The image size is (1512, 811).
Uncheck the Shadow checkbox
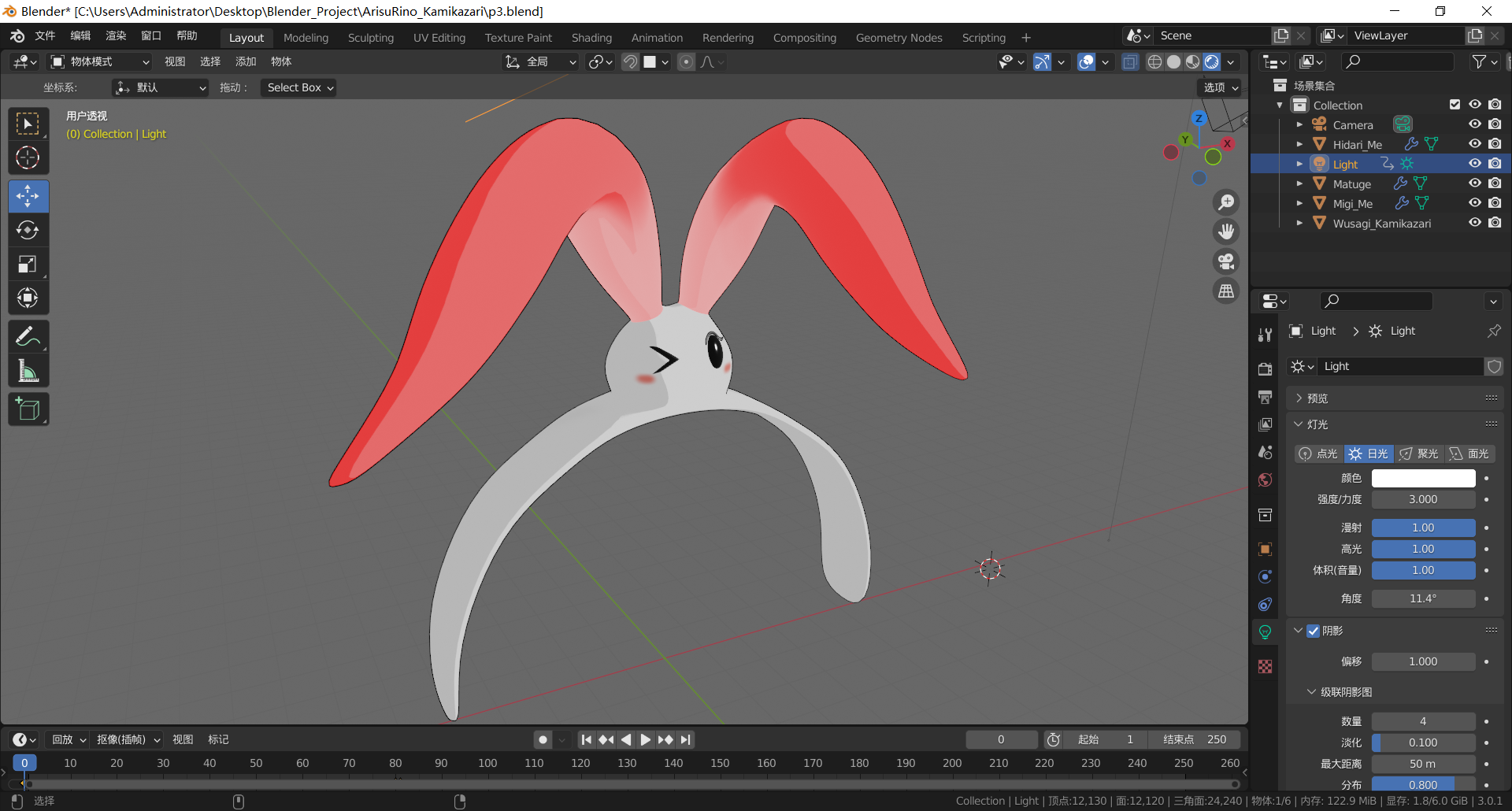coord(1313,631)
